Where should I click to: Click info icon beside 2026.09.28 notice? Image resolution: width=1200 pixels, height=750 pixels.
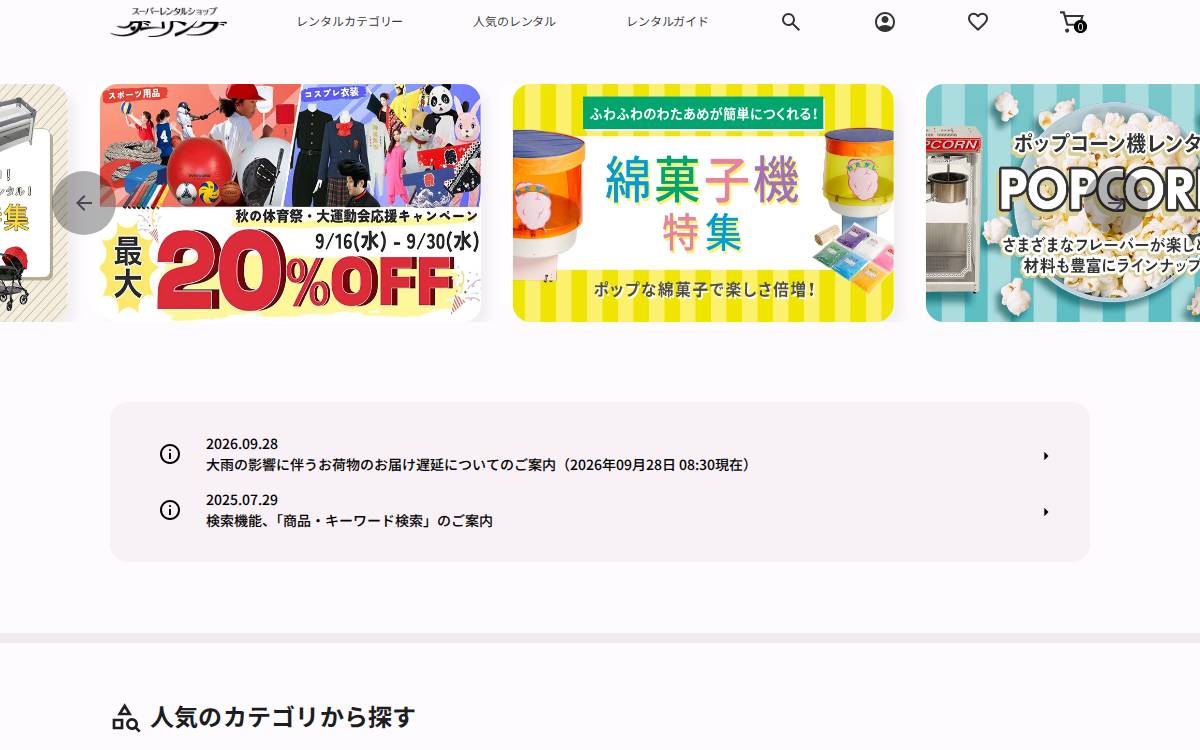tap(170, 454)
